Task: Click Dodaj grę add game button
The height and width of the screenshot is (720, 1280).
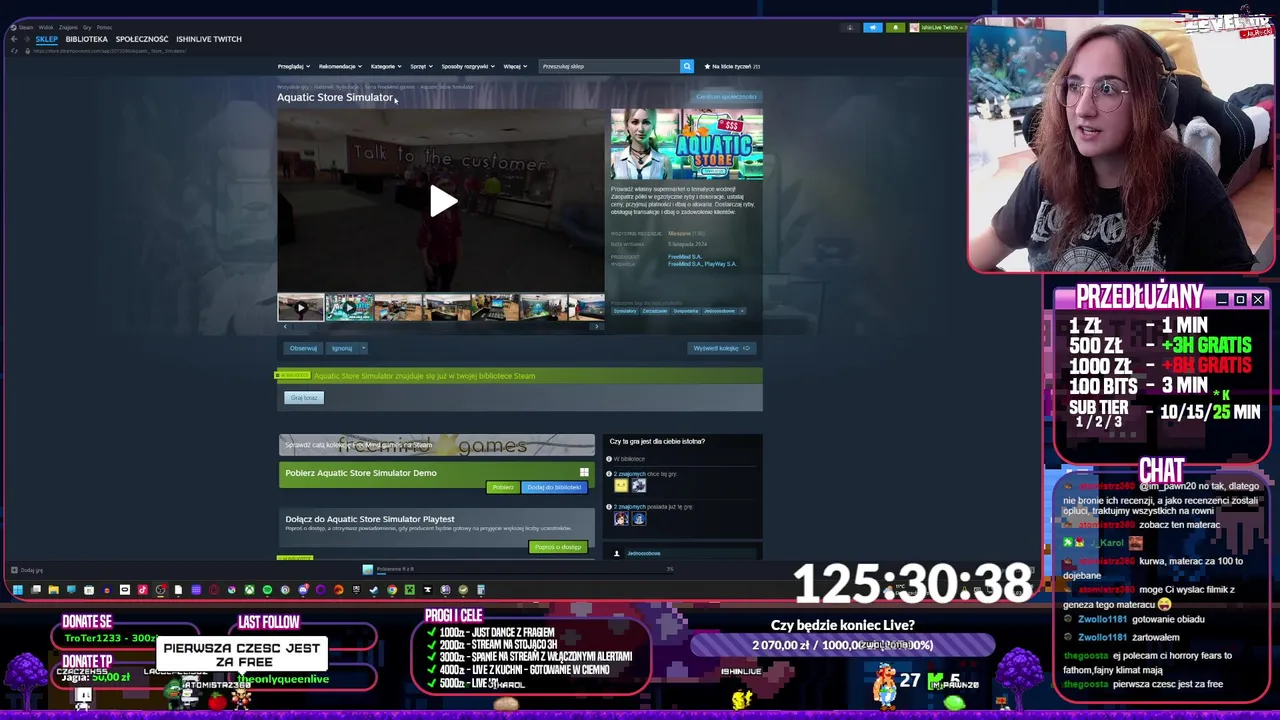Action: point(26,570)
